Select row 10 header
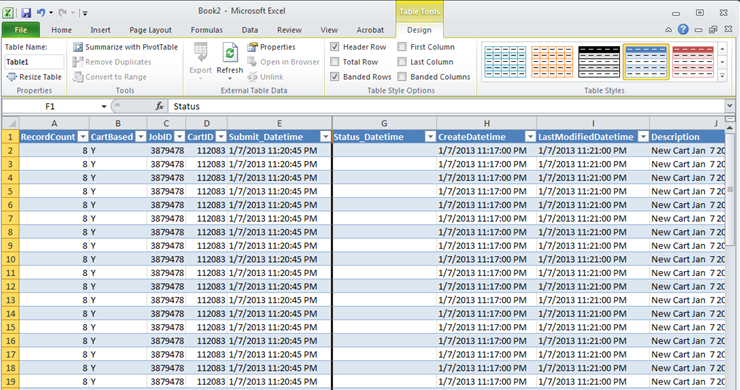Viewport: 740px width, 390px height. coord(10,259)
